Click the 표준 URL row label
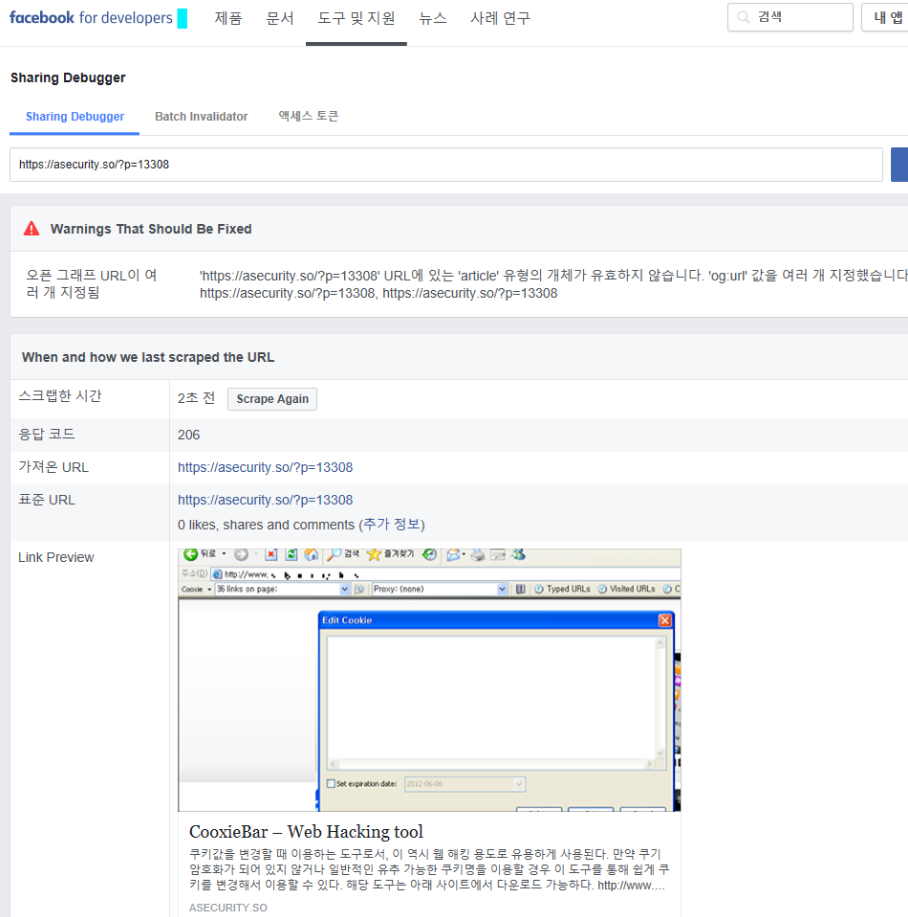Image resolution: width=908 pixels, height=917 pixels. [47, 500]
